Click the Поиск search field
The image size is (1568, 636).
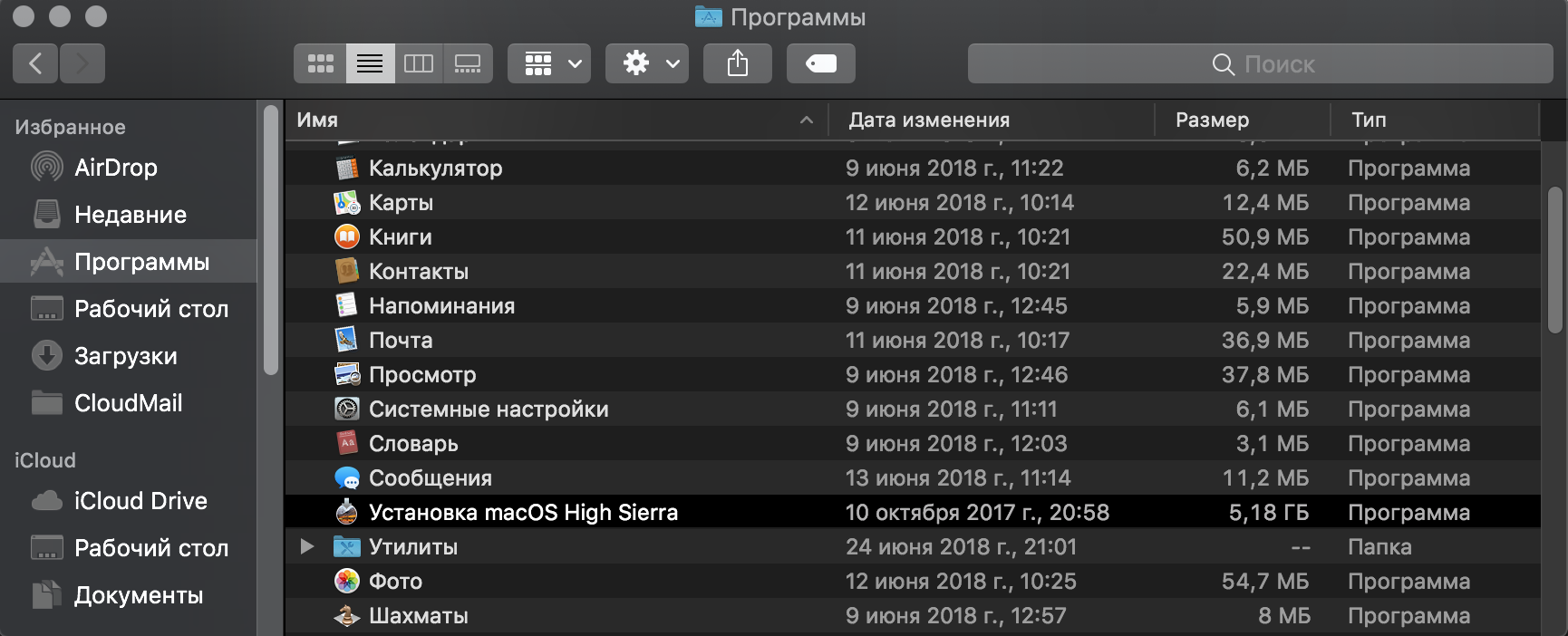tap(1261, 63)
